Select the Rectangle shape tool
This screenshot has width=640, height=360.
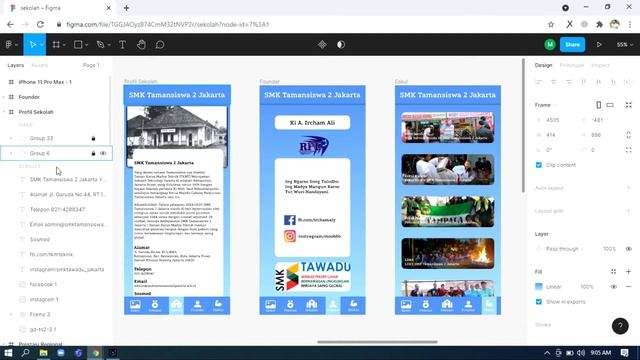tap(78, 44)
